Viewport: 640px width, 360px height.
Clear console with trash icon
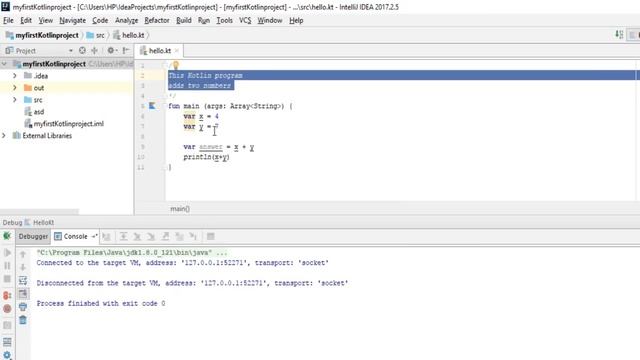23,320
